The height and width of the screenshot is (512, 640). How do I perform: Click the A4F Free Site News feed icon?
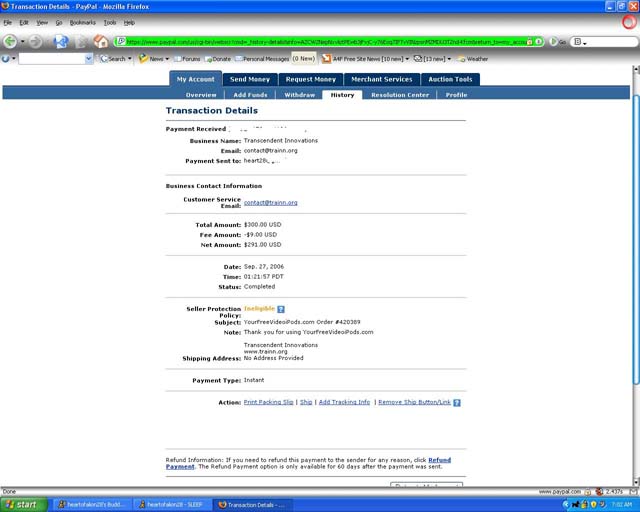click(x=326, y=59)
